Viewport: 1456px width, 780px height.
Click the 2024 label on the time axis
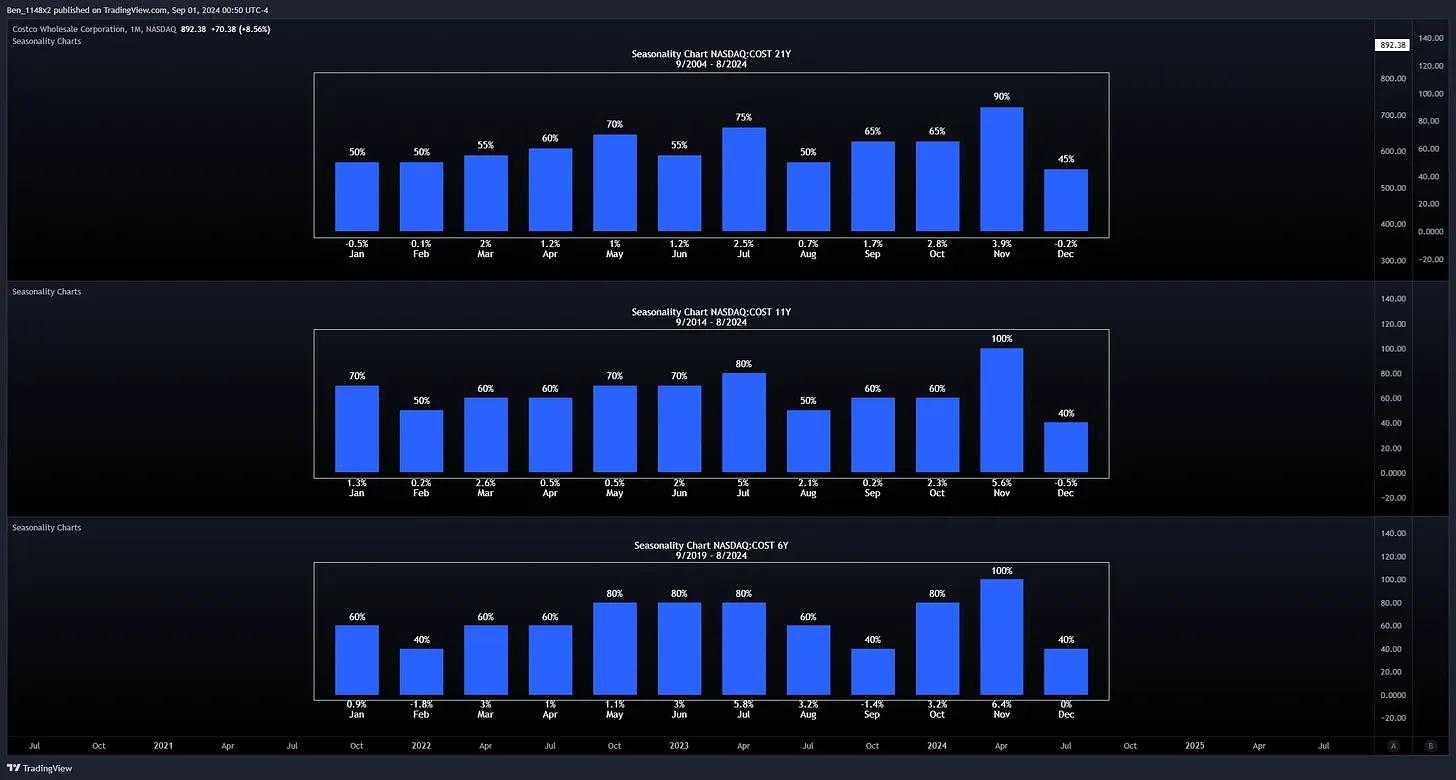(x=937, y=746)
